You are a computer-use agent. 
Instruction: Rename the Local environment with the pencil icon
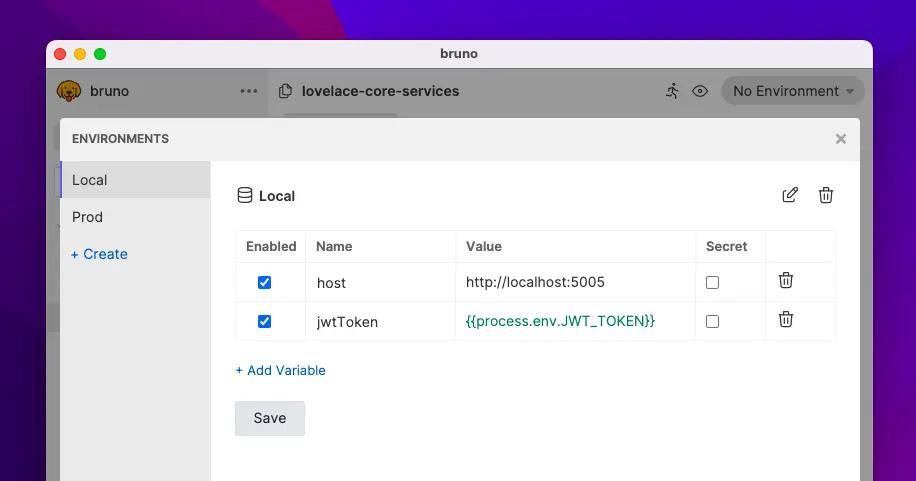pos(790,195)
